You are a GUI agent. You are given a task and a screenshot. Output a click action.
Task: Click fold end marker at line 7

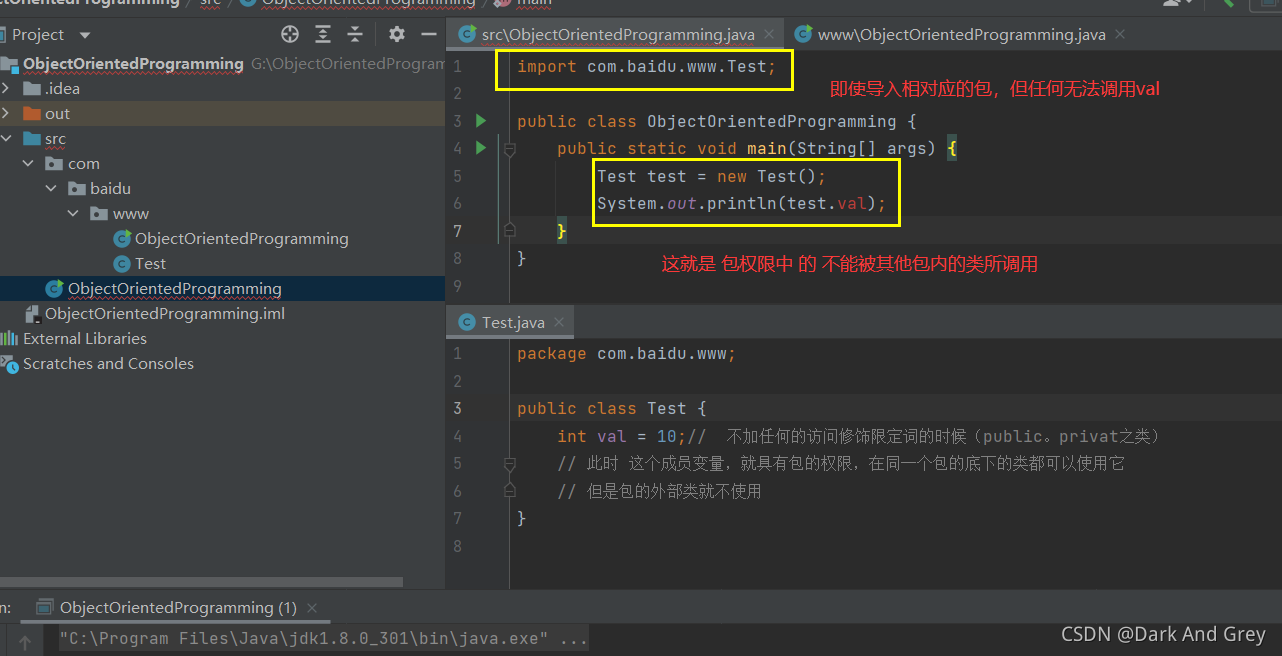[x=509, y=231]
